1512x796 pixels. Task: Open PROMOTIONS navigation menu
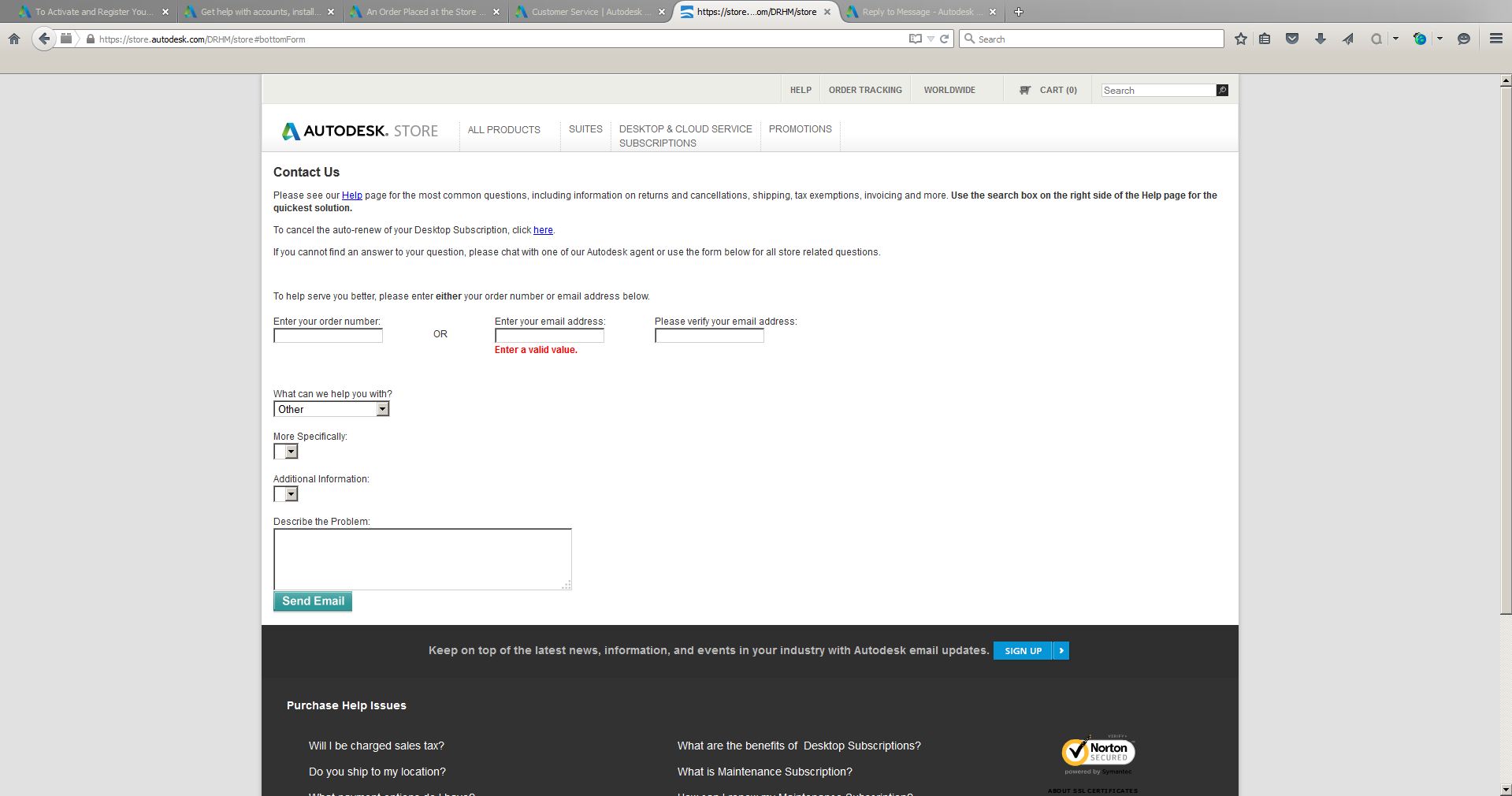click(800, 128)
